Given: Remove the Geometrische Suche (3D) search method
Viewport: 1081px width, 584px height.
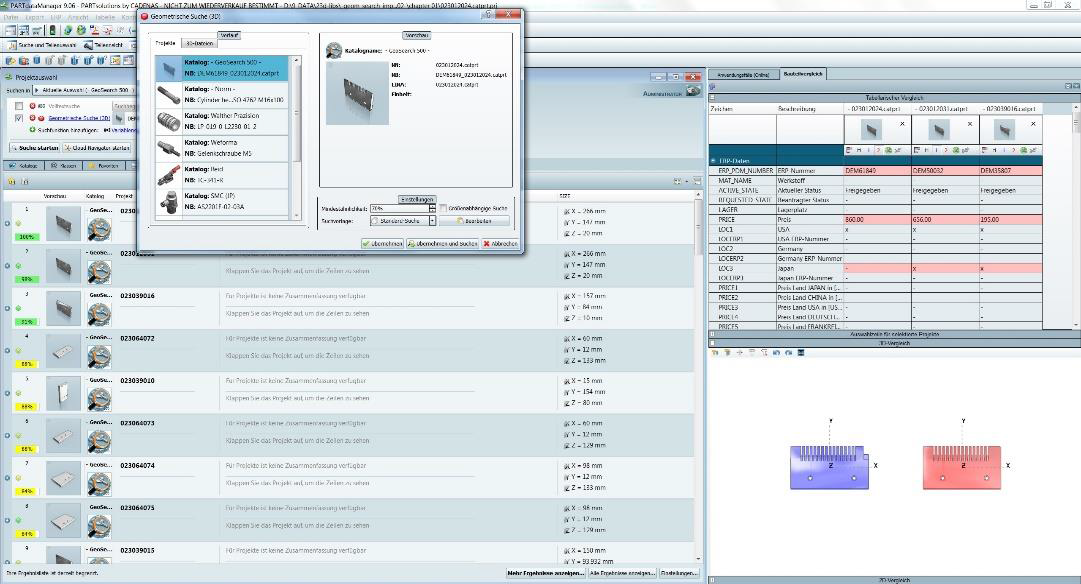Looking at the screenshot, I should tap(33, 118).
